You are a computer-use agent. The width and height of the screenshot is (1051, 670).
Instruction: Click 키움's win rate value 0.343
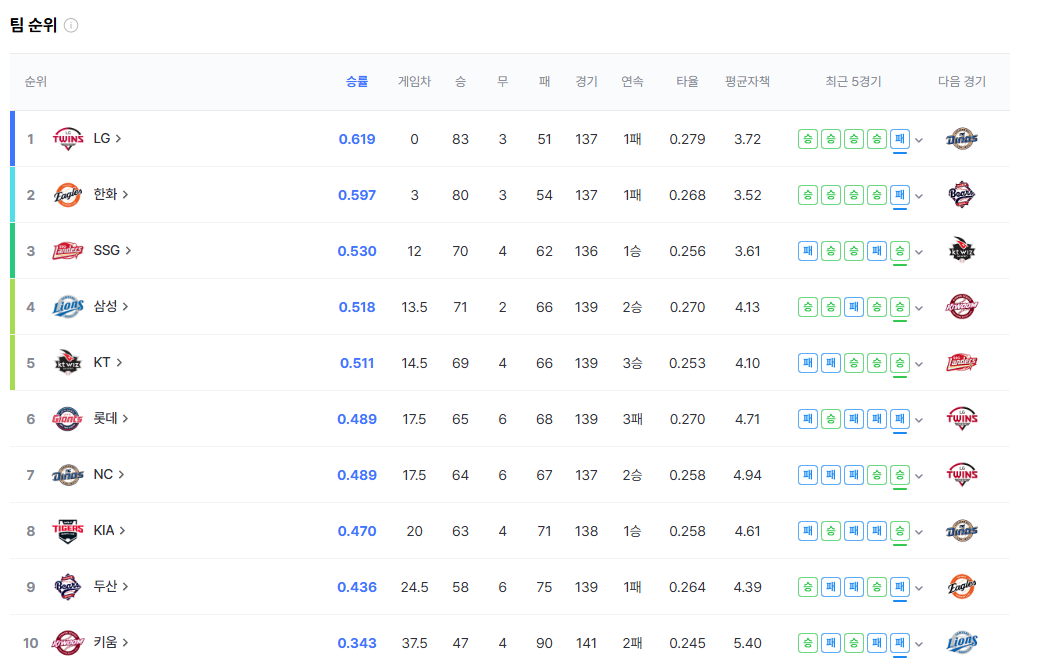(x=357, y=643)
